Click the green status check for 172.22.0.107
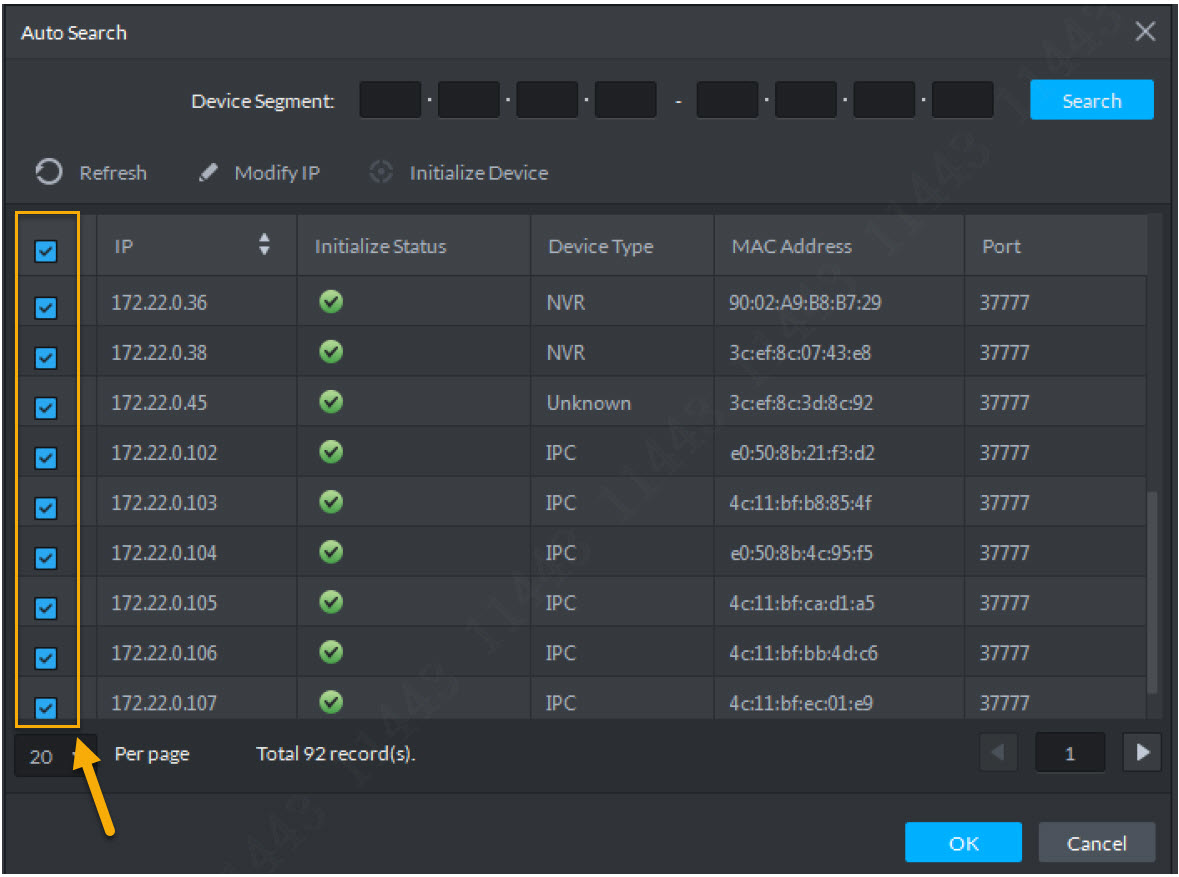The width and height of the screenshot is (1179, 877). pyautogui.click(x=331, y=702)
